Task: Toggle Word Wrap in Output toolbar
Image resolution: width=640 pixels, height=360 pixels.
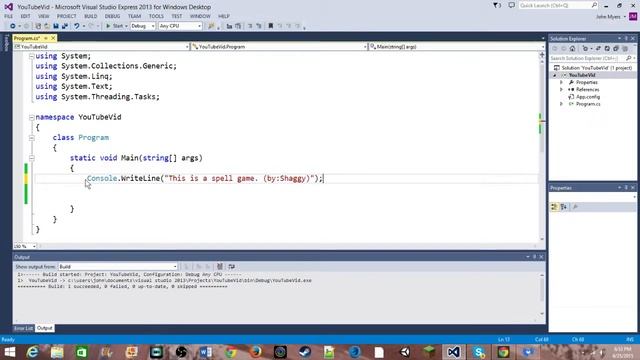Action: 231,267
